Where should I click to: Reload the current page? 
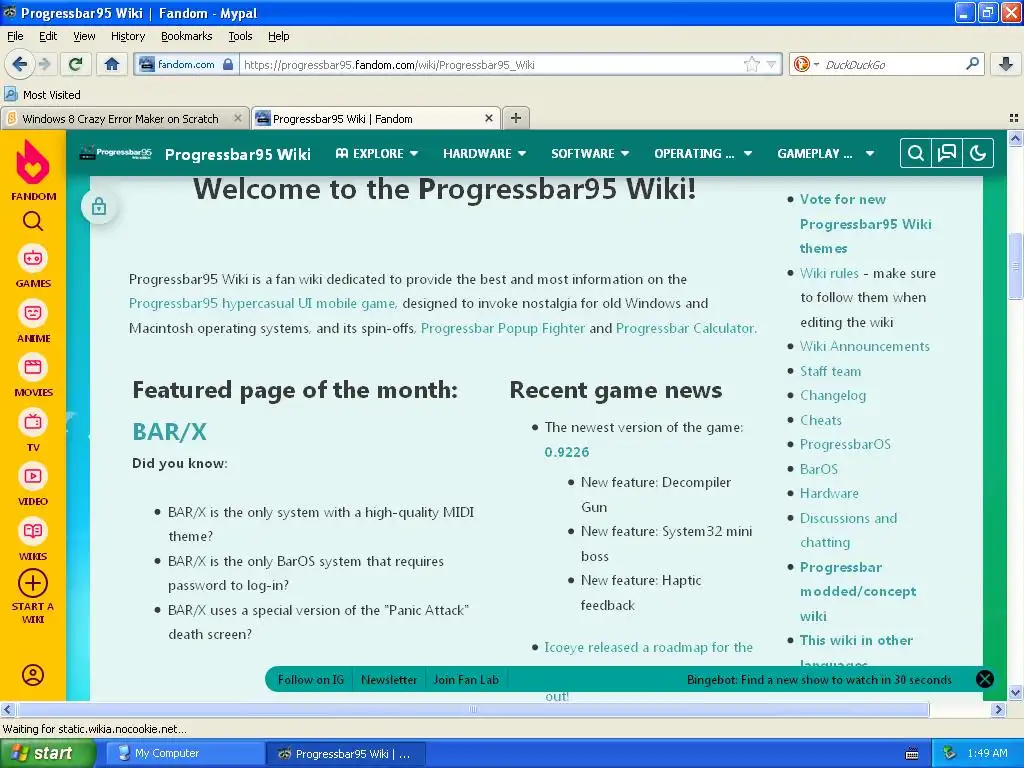click(76, 64)
